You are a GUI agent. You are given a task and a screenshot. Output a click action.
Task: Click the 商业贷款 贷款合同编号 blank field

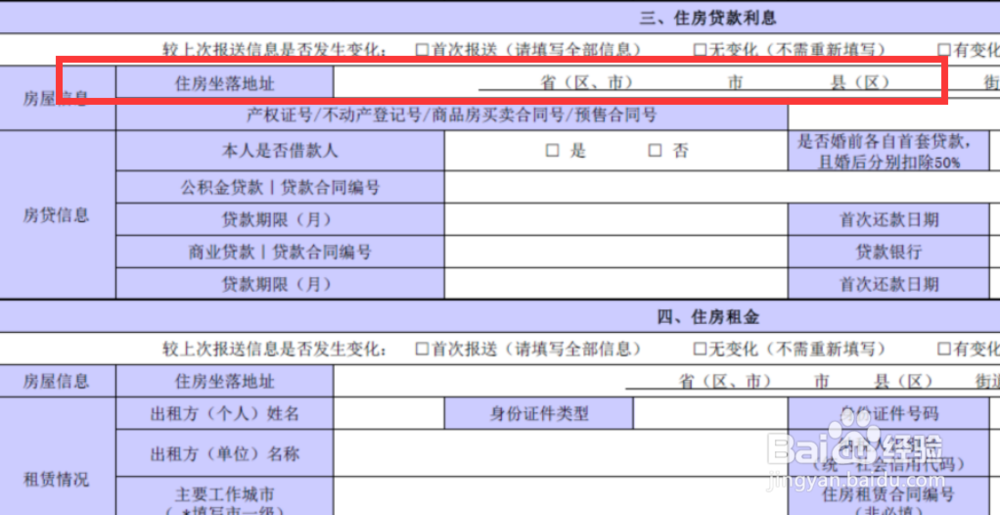pos(616,252)
